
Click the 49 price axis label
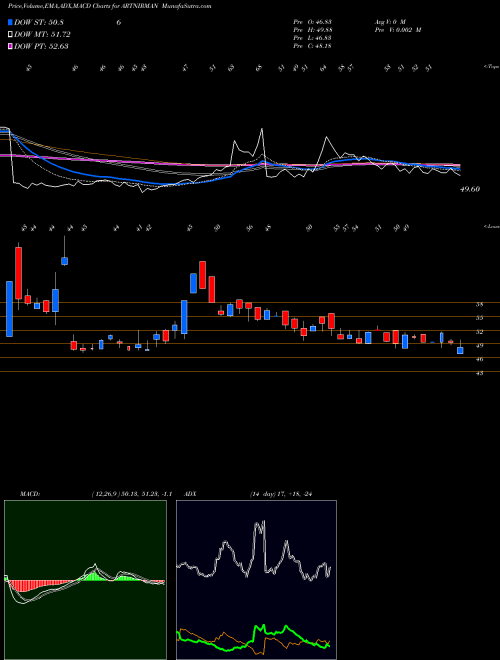point(479,346)
